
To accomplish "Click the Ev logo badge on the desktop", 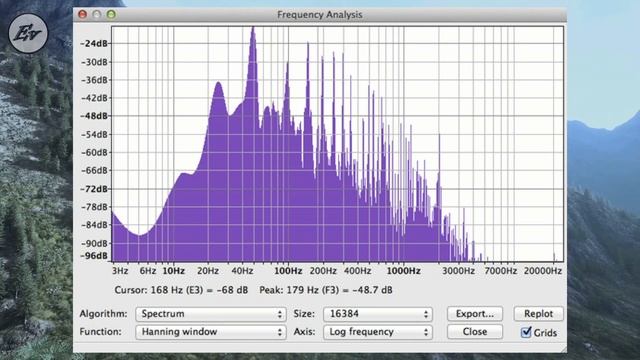I will click(28, 33).
